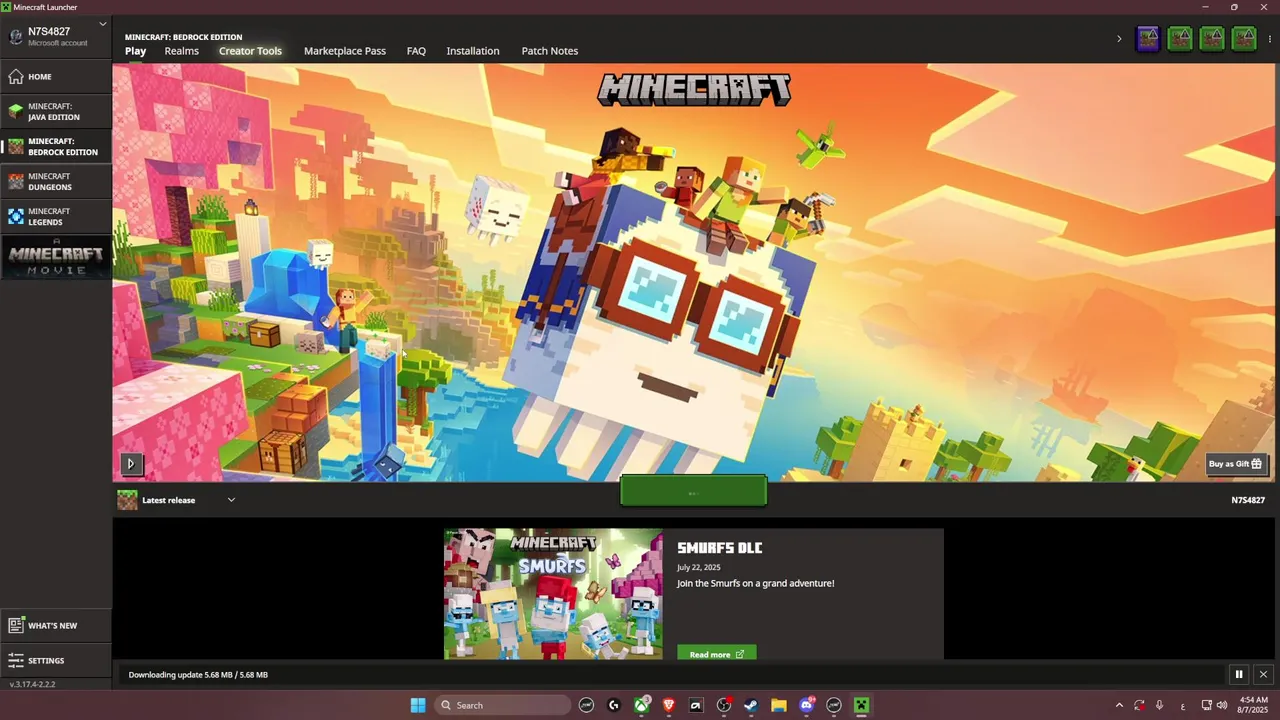Open the clock showing 4:54 AM
Image resolution: width=1280 pixels, height=720 pixels.
[x=1253, y=705]
